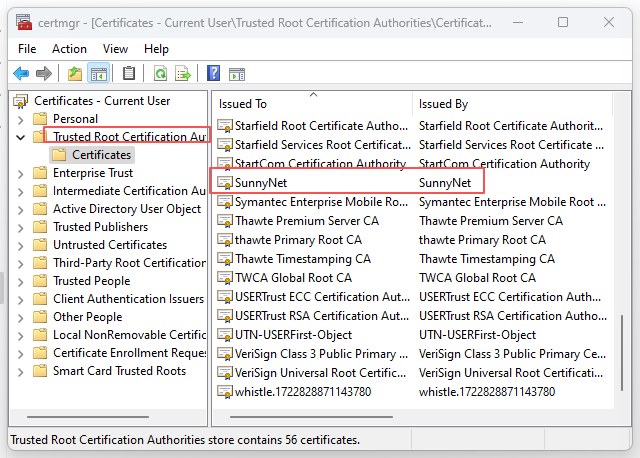Click the blue Help question mark icon
Screen dimensions: 640x458
click(213, 73)
